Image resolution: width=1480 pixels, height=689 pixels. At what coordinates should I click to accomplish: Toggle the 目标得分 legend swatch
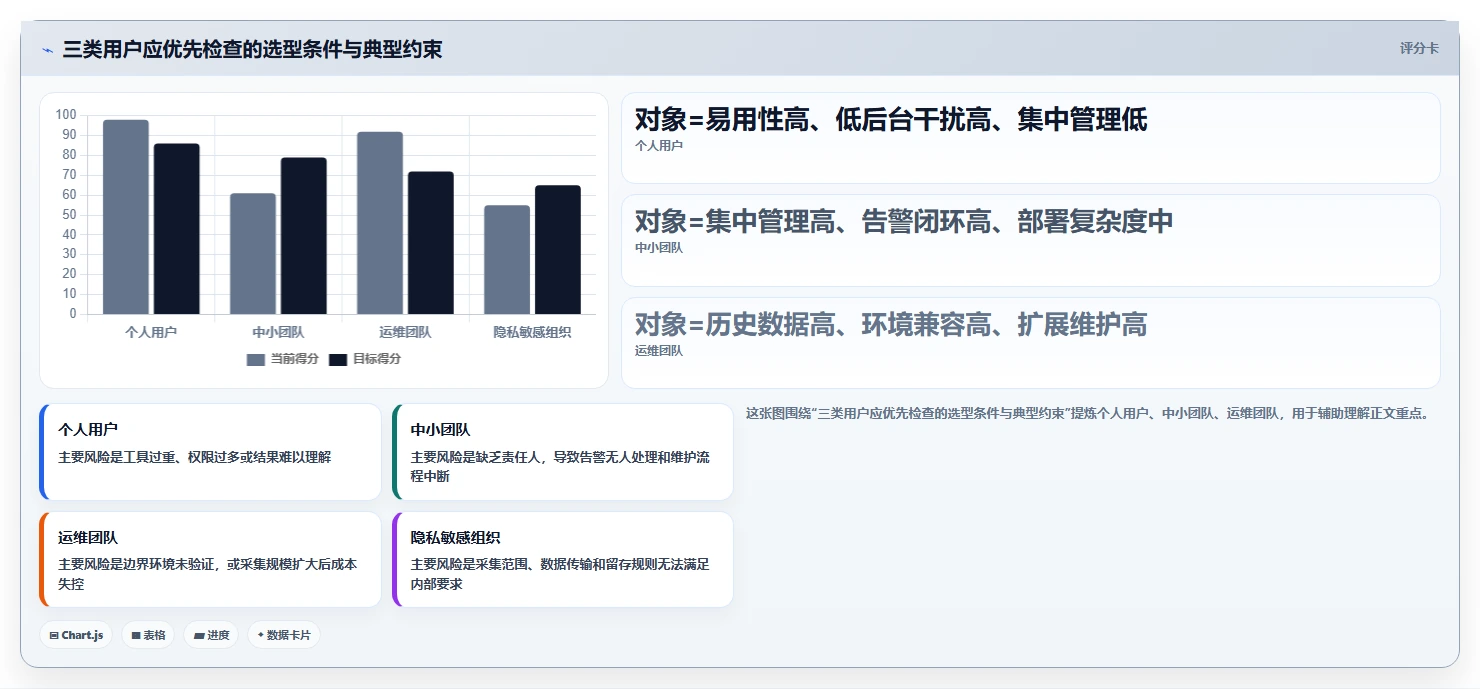coord(338,360)
